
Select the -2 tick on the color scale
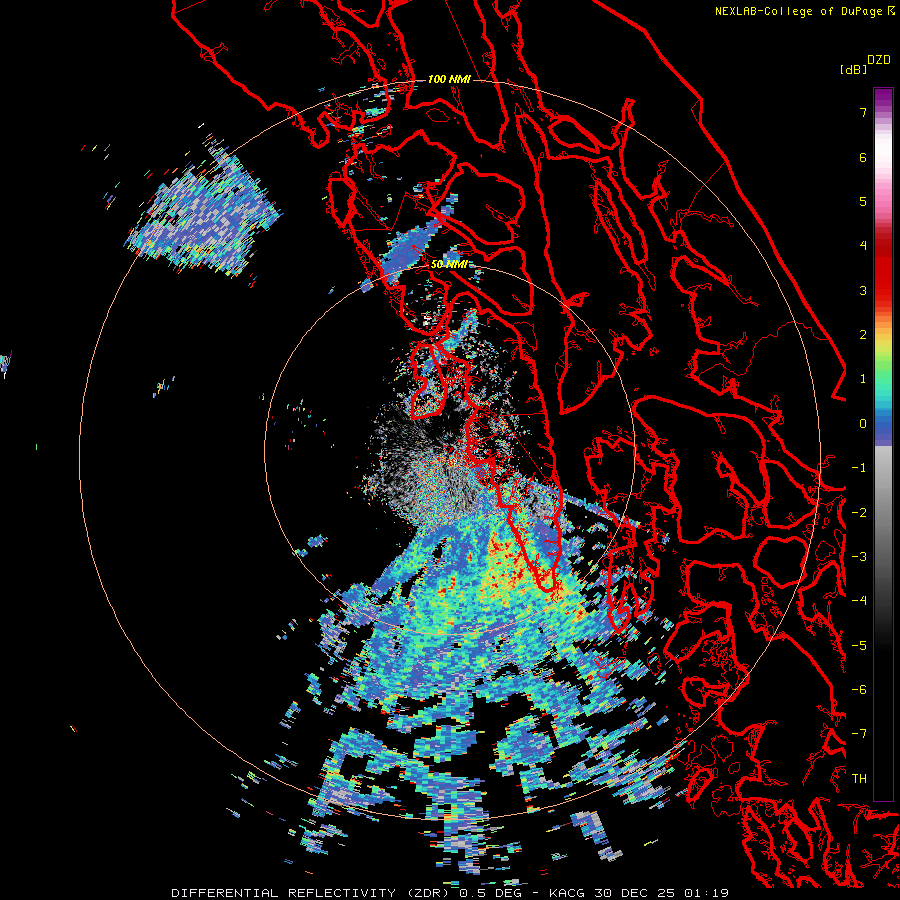click(859, 513)
